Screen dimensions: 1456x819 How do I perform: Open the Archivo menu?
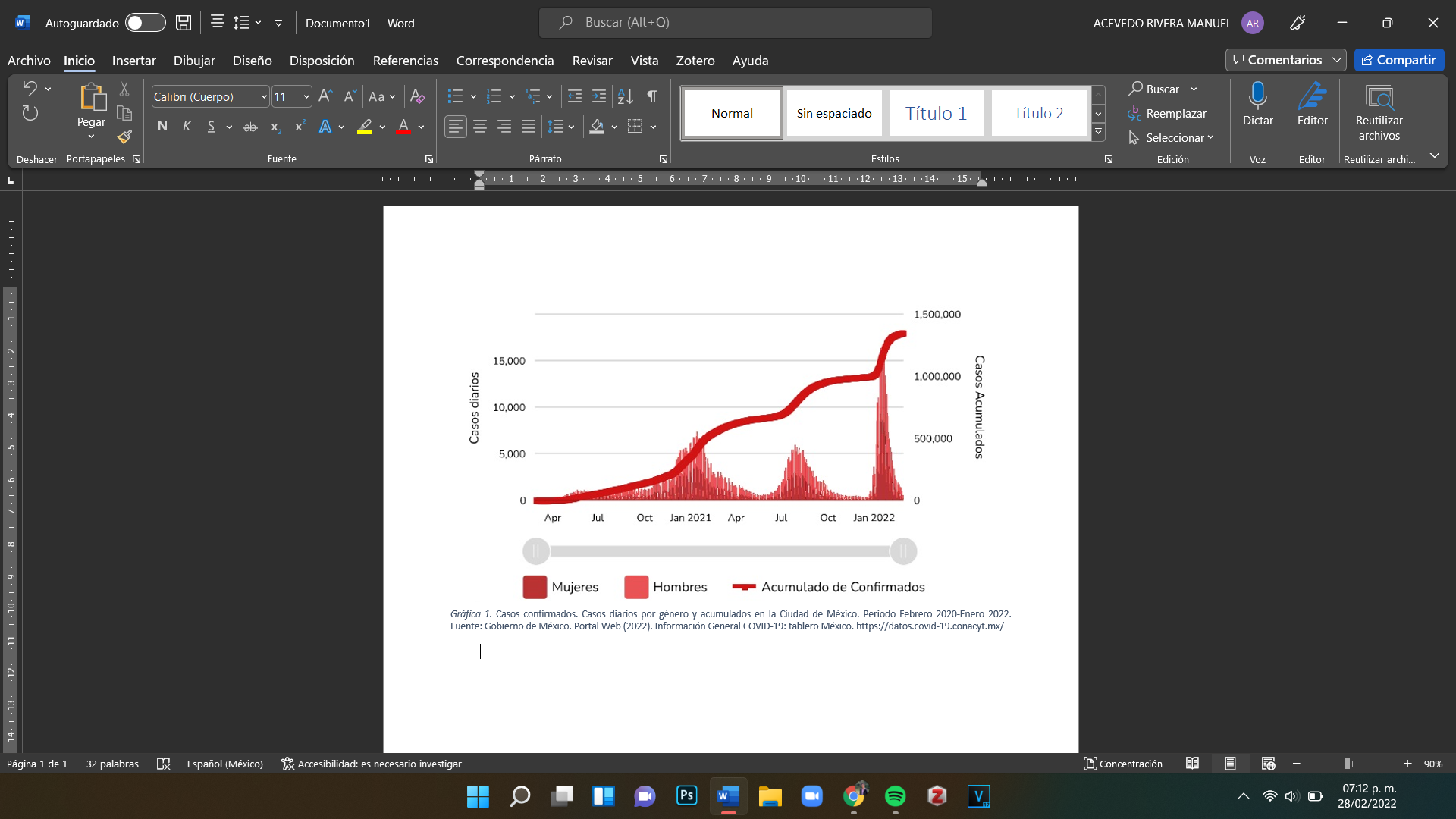(29, 61)
